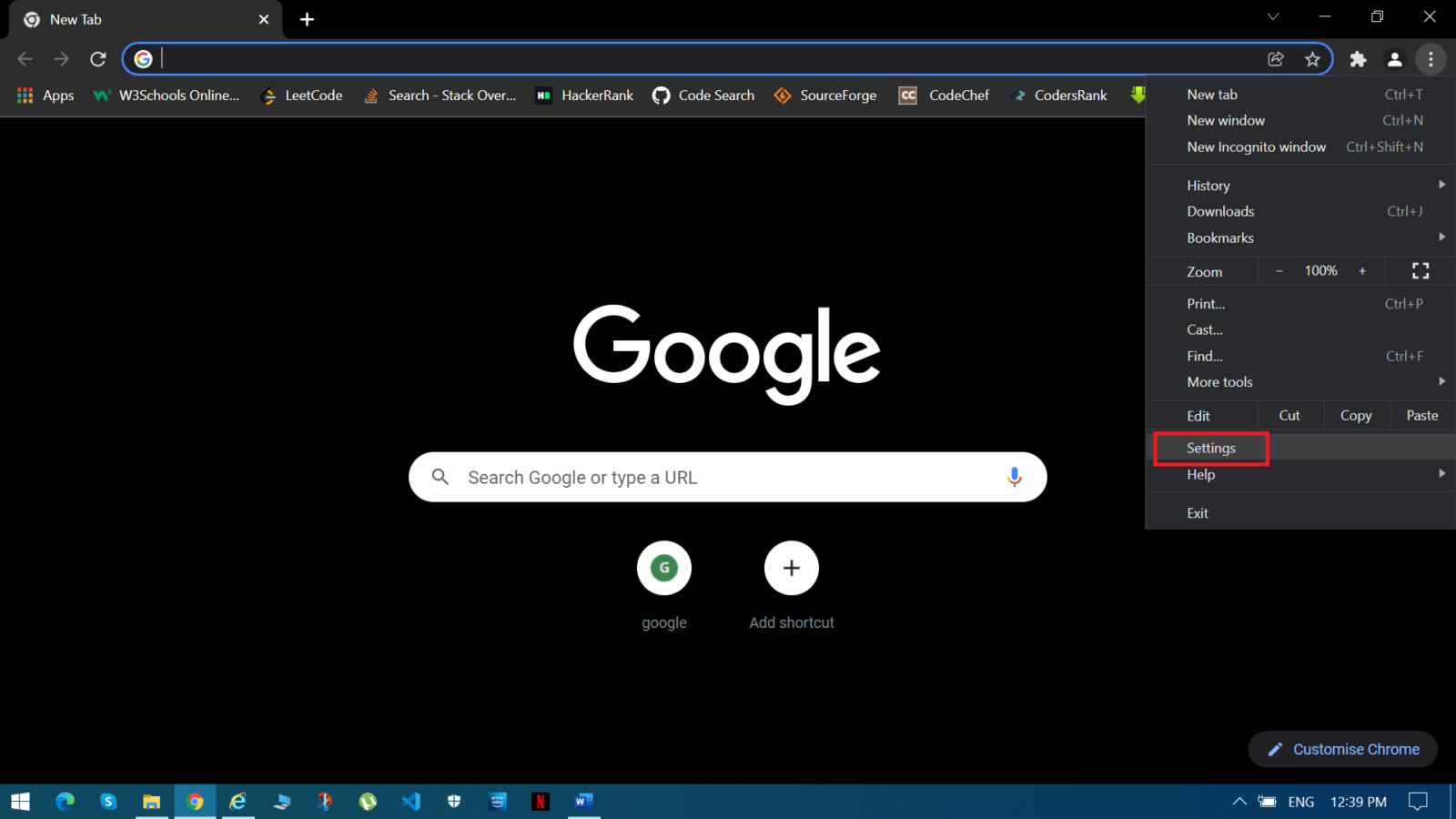Bookmark this page with the star icon

click(x=1313, y=58)
